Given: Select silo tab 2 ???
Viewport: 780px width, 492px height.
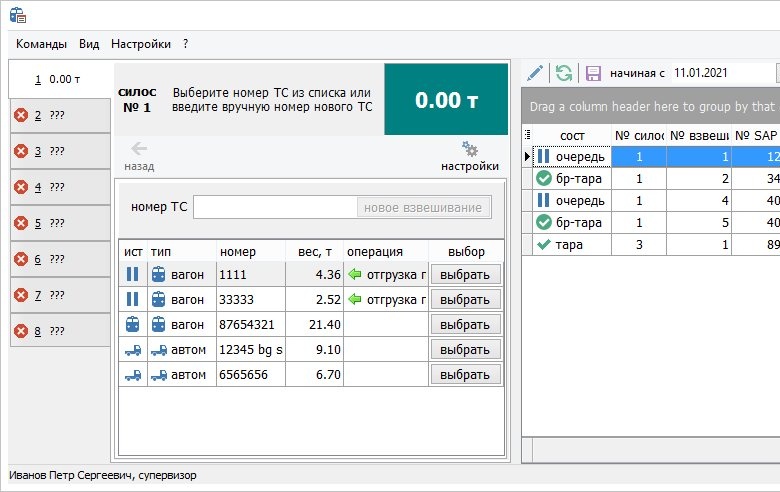Looking at the screenshot, I should coord(60,115).
